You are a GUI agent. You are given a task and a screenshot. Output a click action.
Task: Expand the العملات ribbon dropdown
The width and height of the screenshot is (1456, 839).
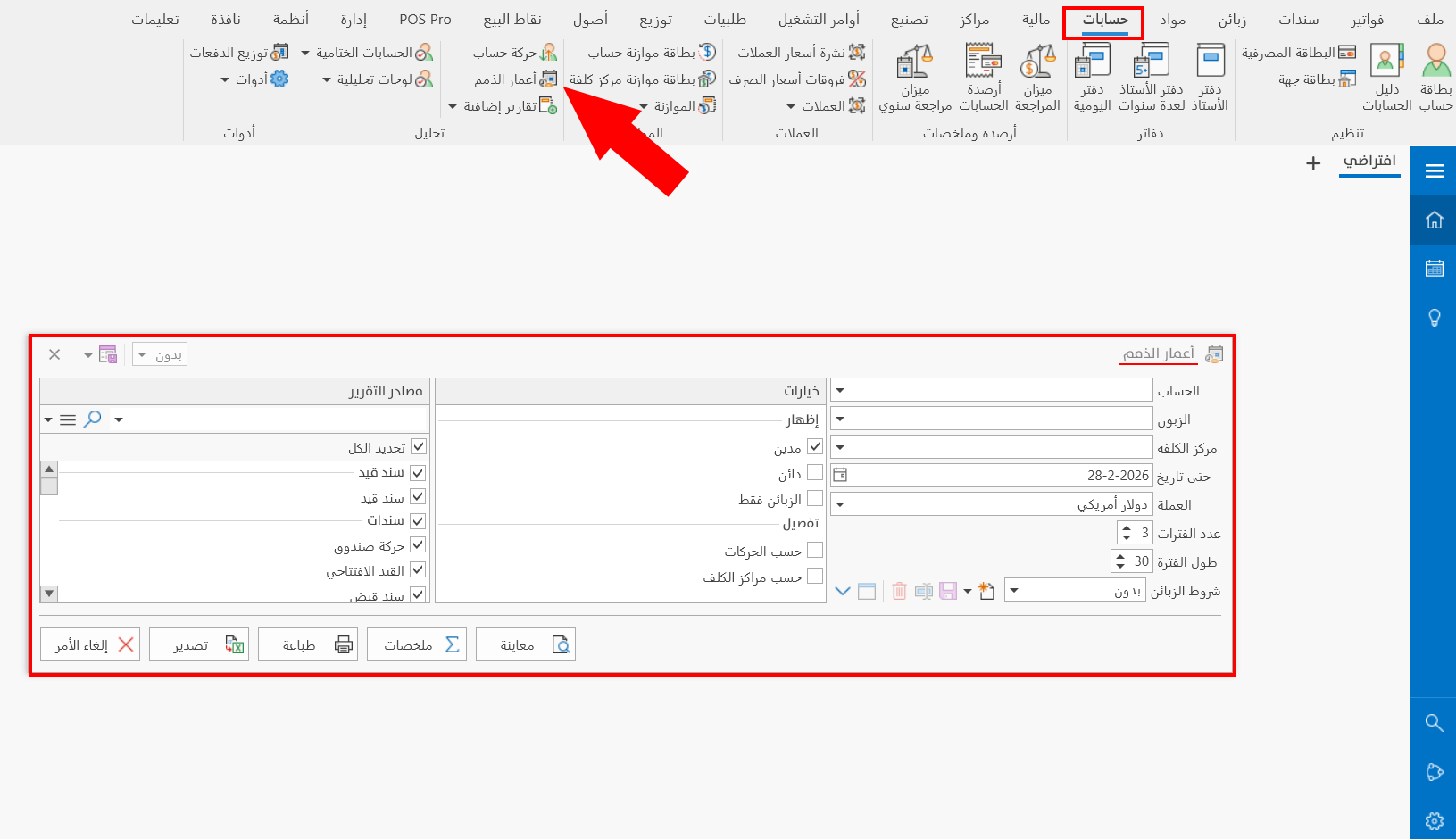[826, 106]
